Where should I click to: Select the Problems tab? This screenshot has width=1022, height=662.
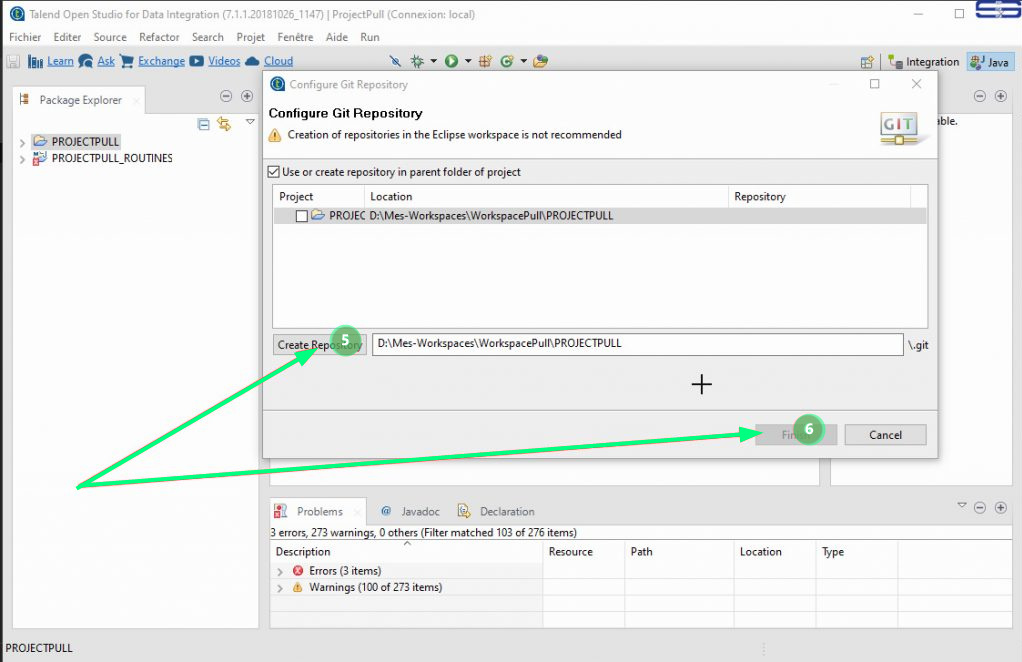[318, 511]
